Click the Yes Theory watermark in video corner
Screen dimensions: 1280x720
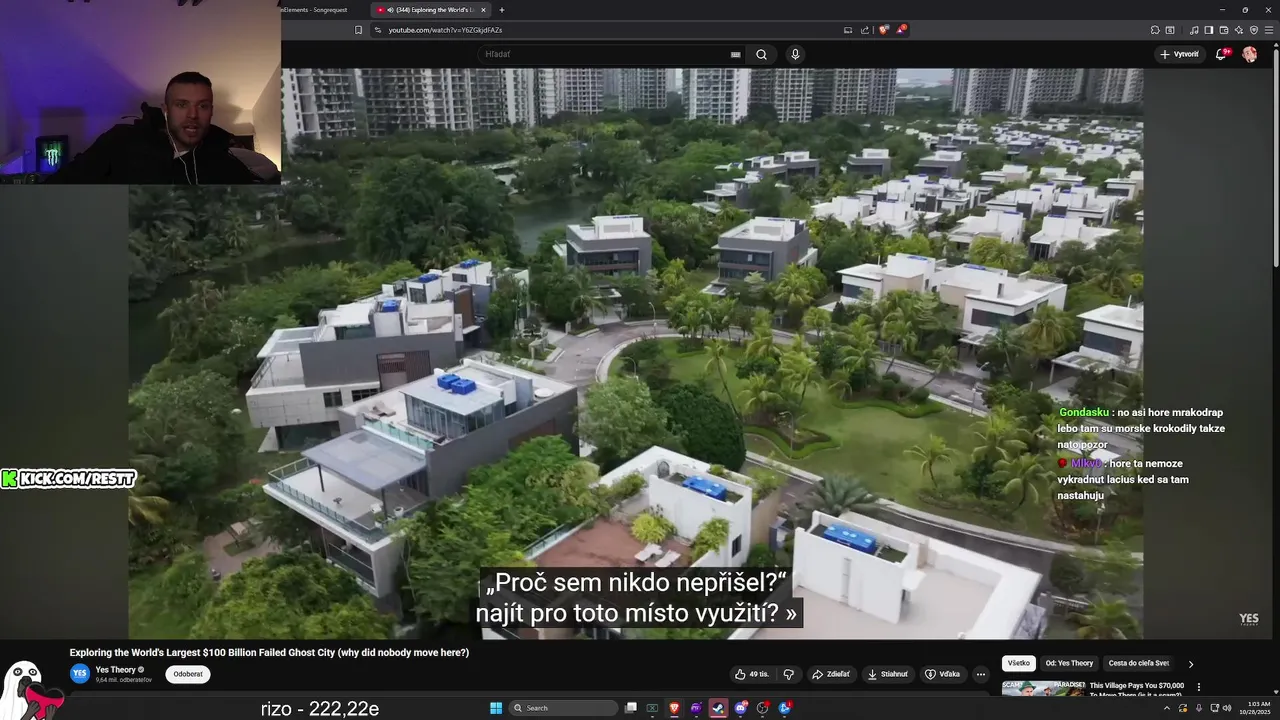1249,620
